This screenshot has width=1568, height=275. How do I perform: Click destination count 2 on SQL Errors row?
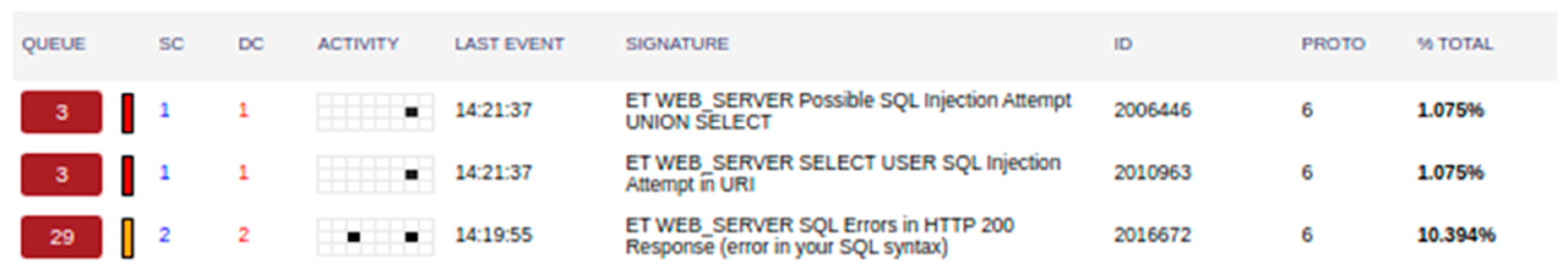pos(243,235)
